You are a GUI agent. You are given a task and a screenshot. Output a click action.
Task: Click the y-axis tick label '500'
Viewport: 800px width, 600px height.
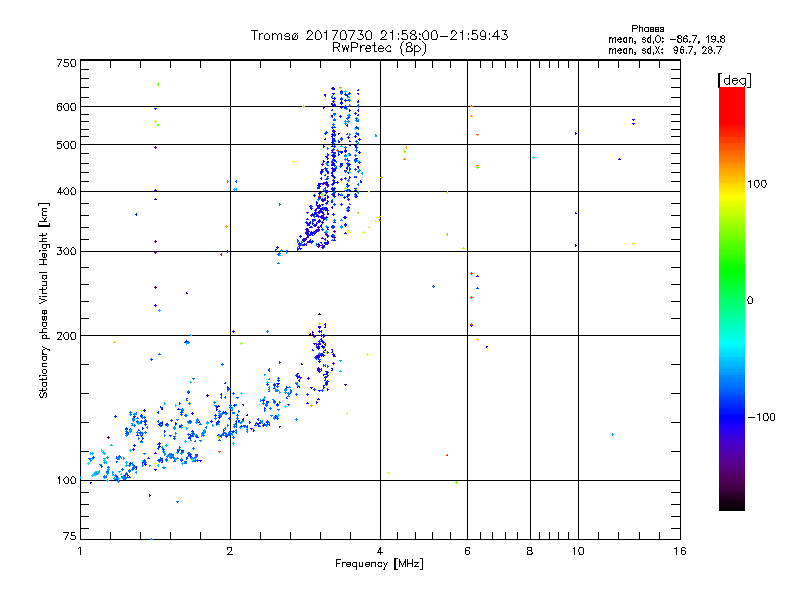click(66, 145)
